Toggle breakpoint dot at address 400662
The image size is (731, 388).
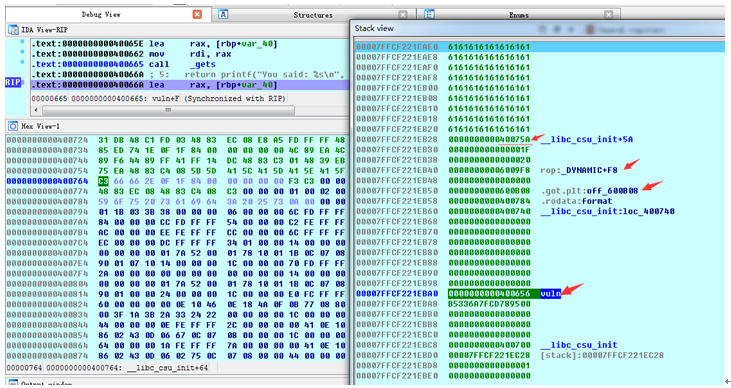tap(22, 52)
